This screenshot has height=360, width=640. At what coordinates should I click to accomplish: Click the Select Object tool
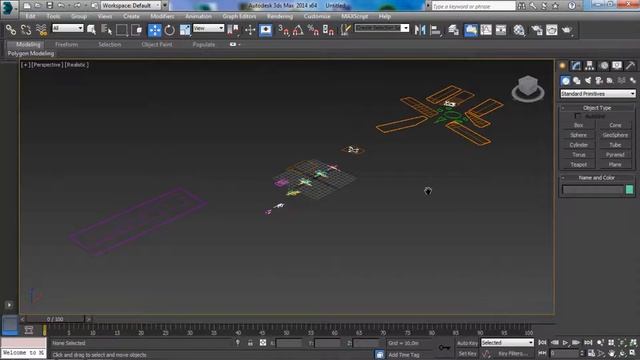coord(91,30)
